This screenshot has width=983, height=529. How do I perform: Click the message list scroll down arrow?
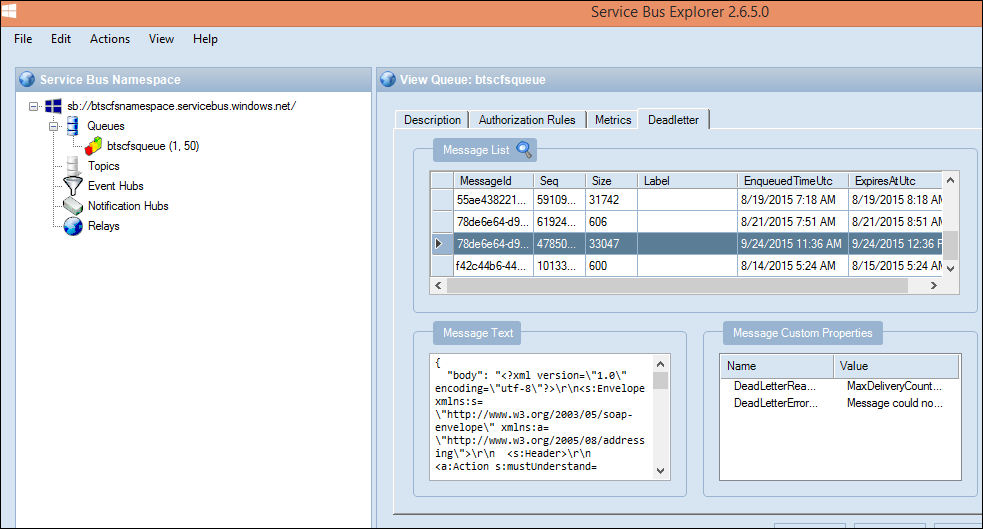click(x=950, y=268)
